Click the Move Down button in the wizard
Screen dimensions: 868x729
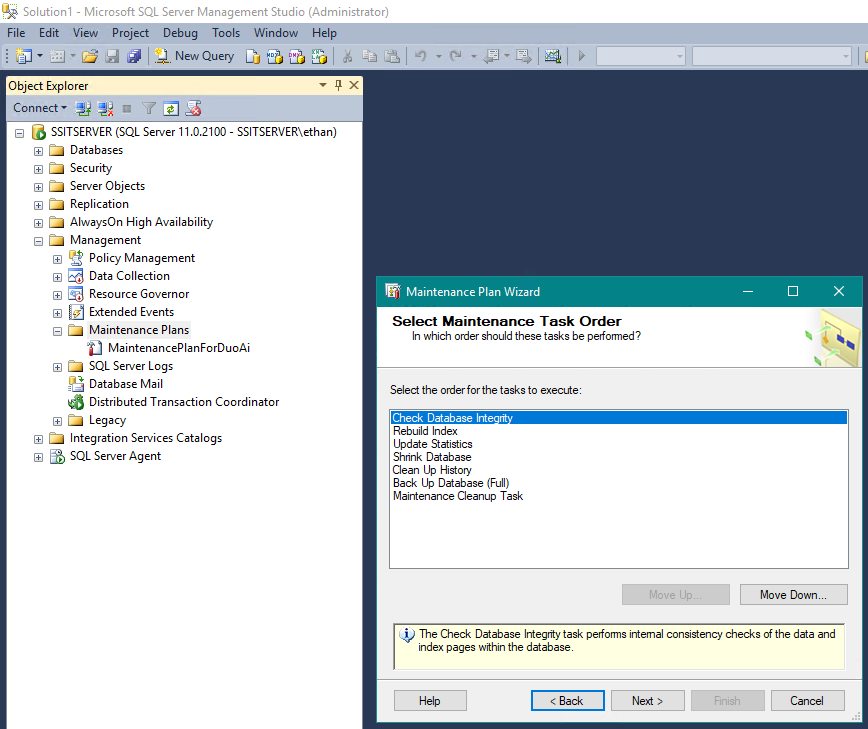(793, 594)
